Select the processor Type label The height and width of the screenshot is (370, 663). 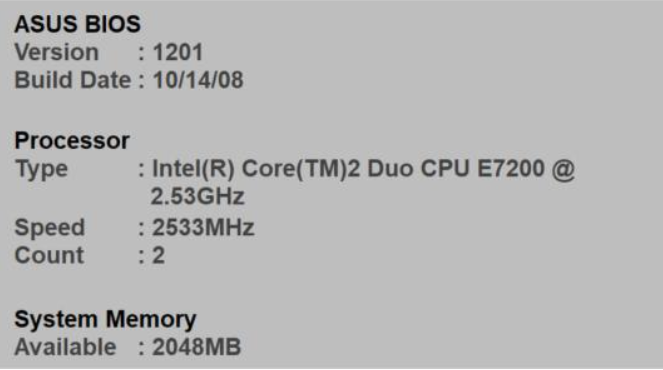41,170
